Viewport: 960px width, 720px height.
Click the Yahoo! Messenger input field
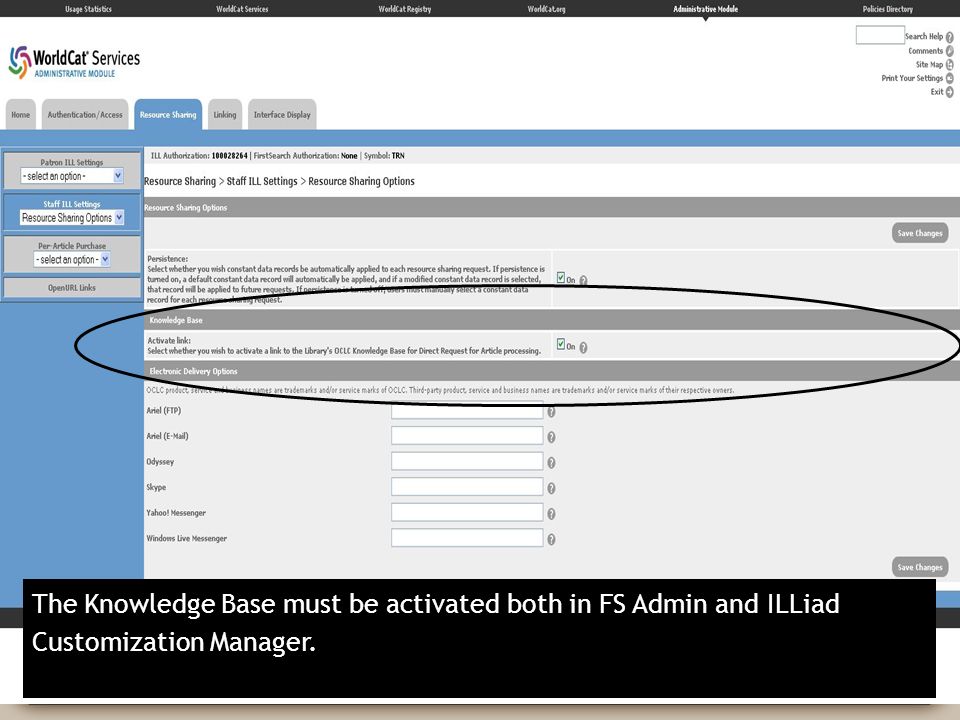click(x=467, y=512)
